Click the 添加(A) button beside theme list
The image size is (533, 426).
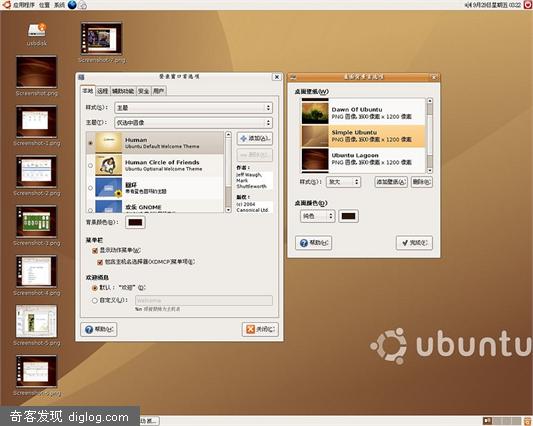click(x=255, y=138)
